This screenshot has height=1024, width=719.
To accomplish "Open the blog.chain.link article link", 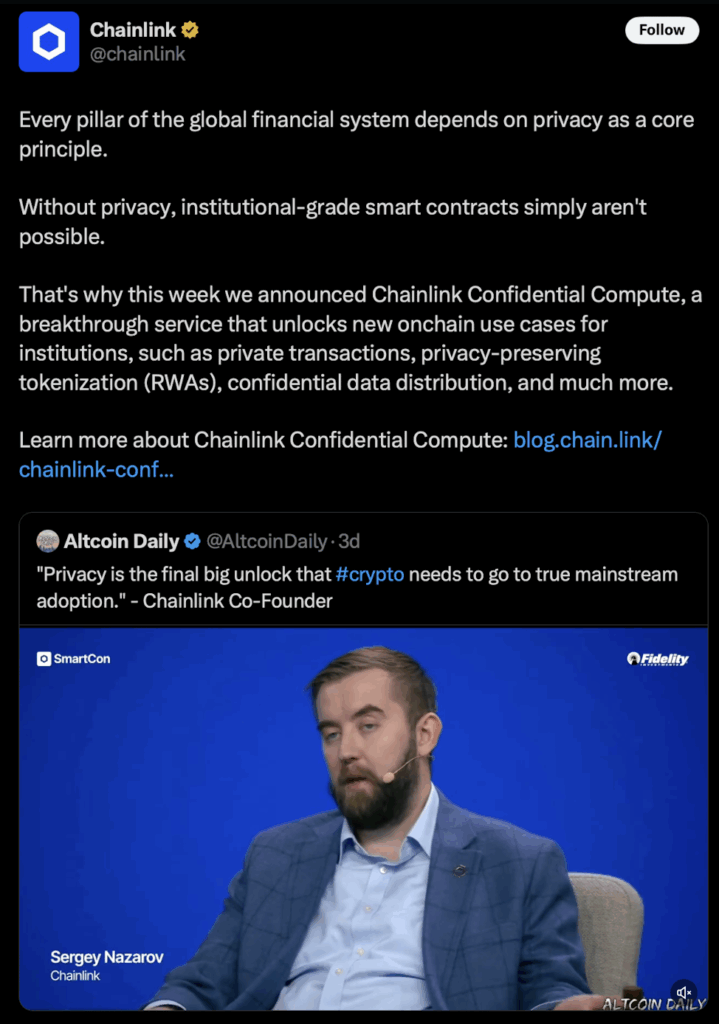I will click(586, 440).
